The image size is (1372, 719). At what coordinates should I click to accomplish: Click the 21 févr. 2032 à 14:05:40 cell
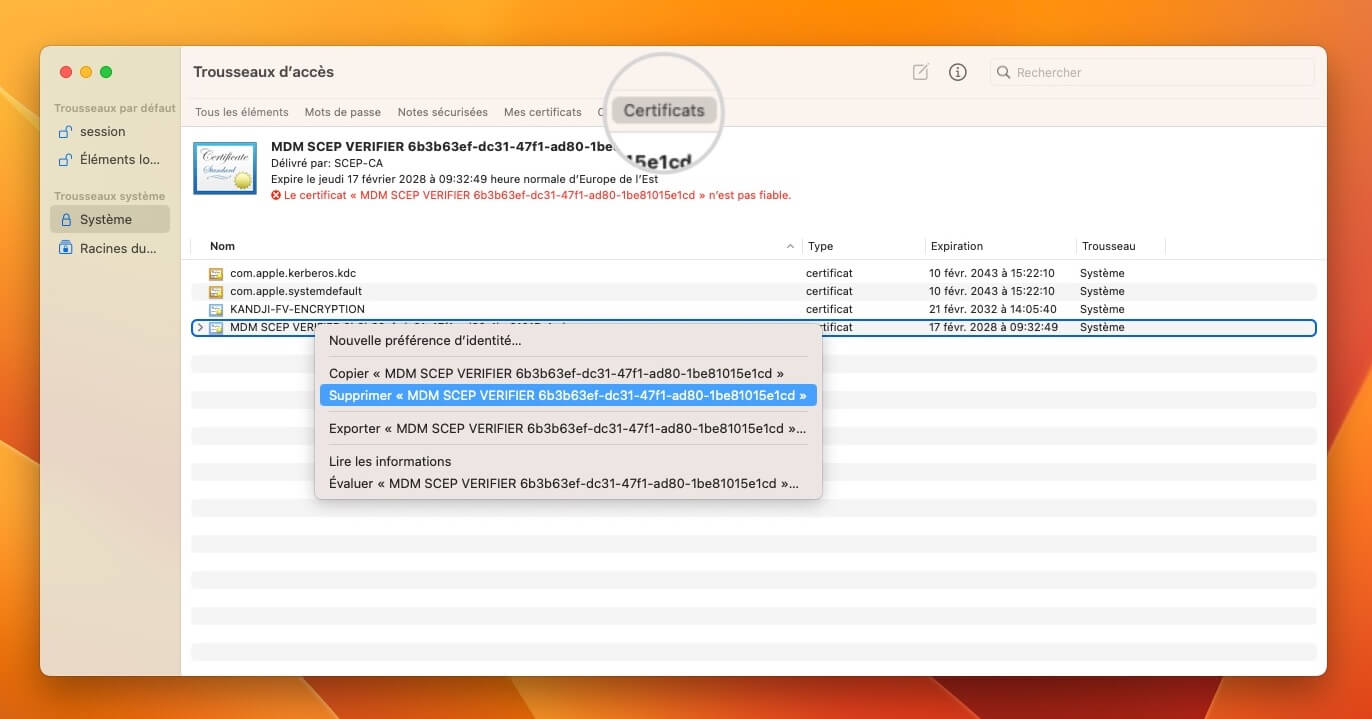coord(993,309)
